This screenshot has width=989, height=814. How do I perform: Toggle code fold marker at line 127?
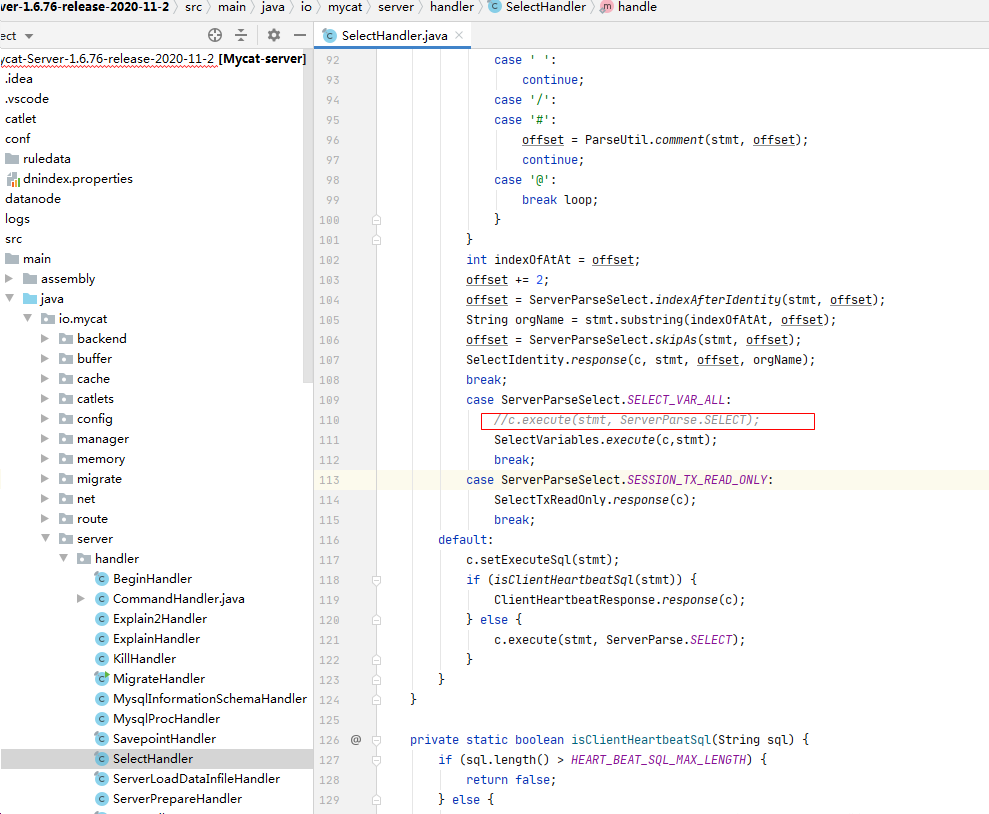click(x=377, y=760)
